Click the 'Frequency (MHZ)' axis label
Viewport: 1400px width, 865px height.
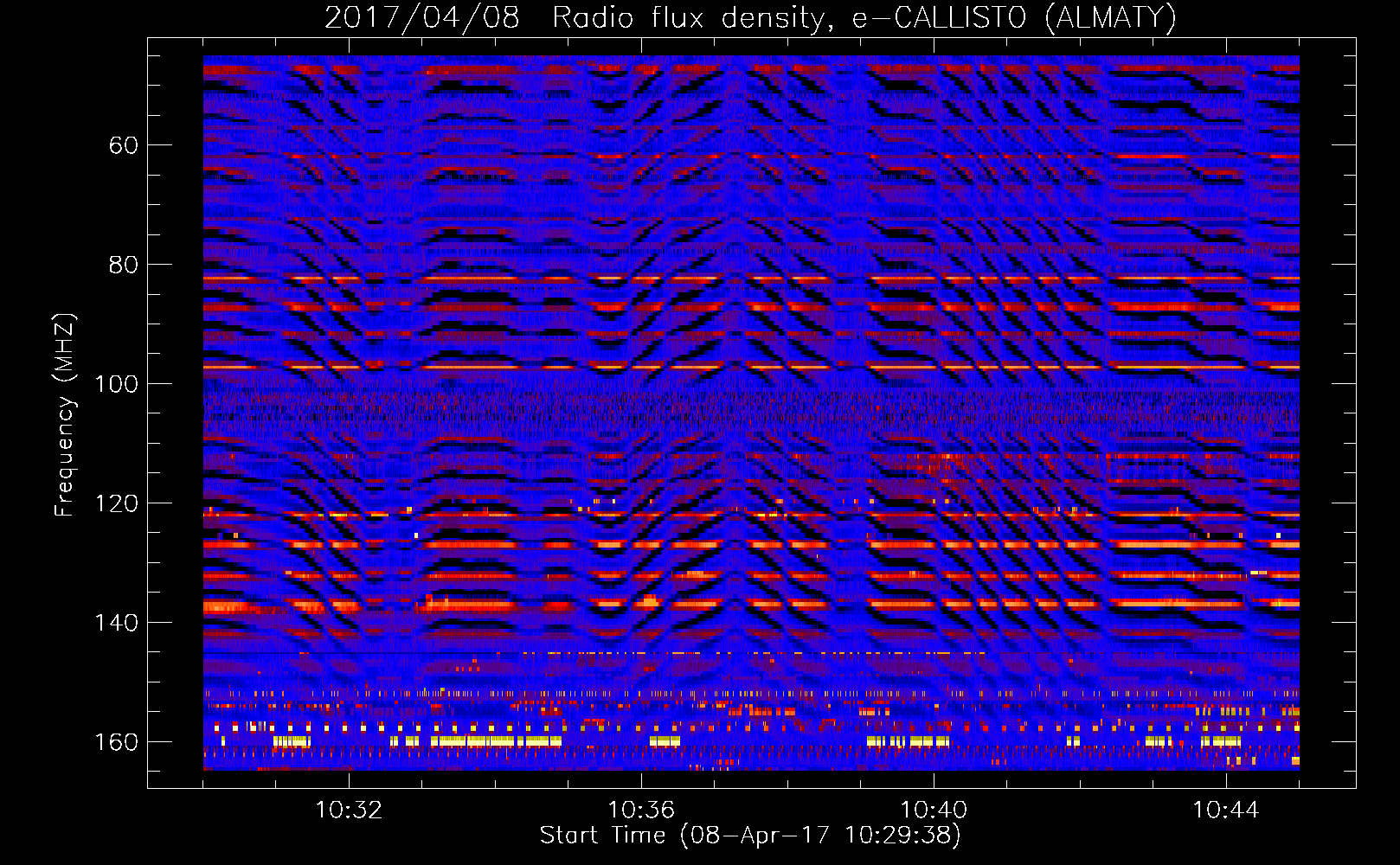pyautogui.click(x=65, y=414)
